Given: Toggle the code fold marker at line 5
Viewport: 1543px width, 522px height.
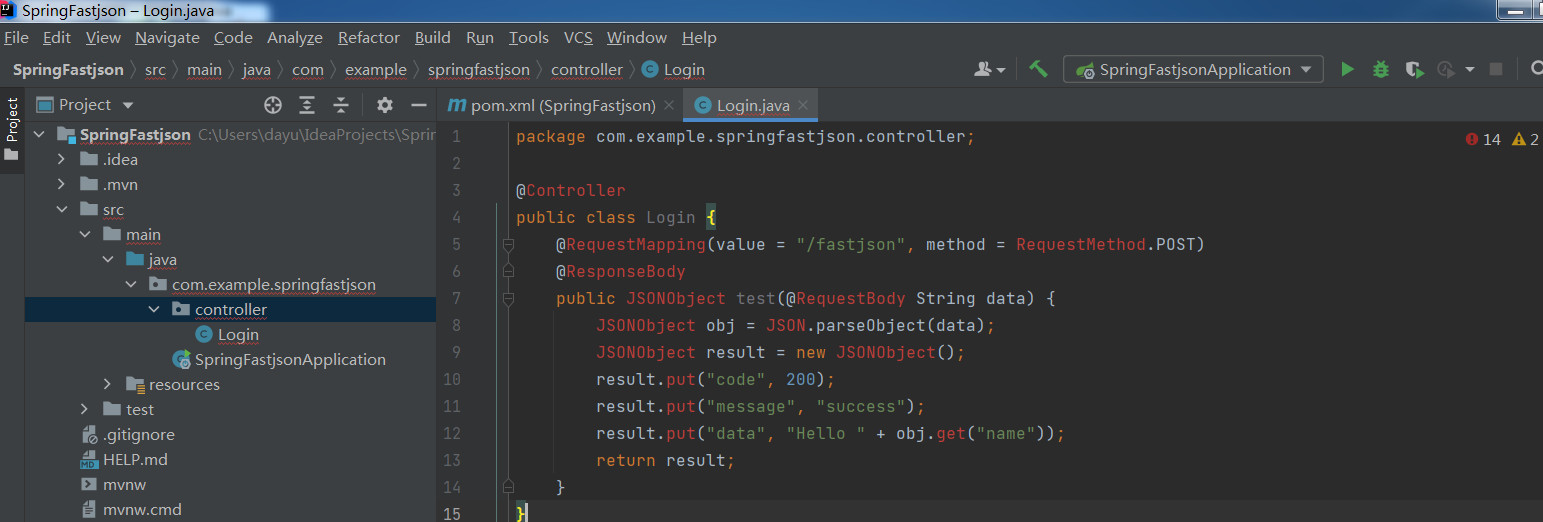Looking at the screenshot, I should (x=508, y=244).
